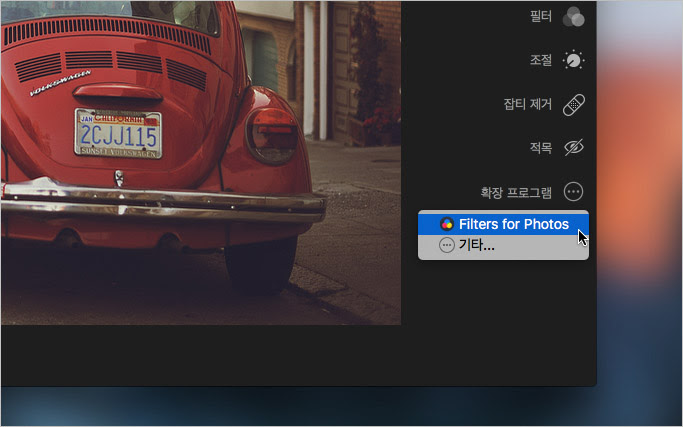Click the ellipsis icon beside 기타...
683x427 pixels.
pyautogui.click(x=446, y=245)
